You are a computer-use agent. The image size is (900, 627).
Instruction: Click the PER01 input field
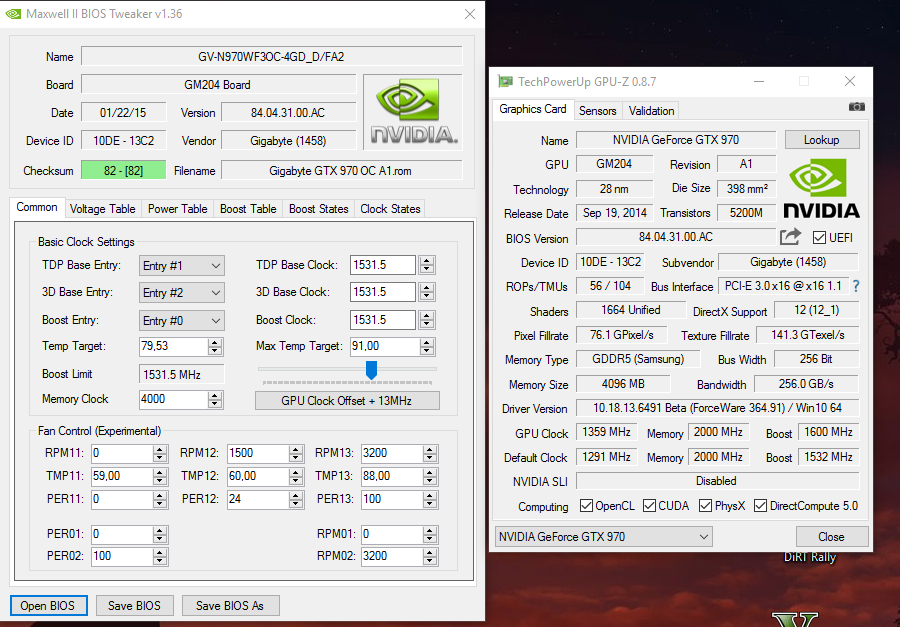coord(122,535)
